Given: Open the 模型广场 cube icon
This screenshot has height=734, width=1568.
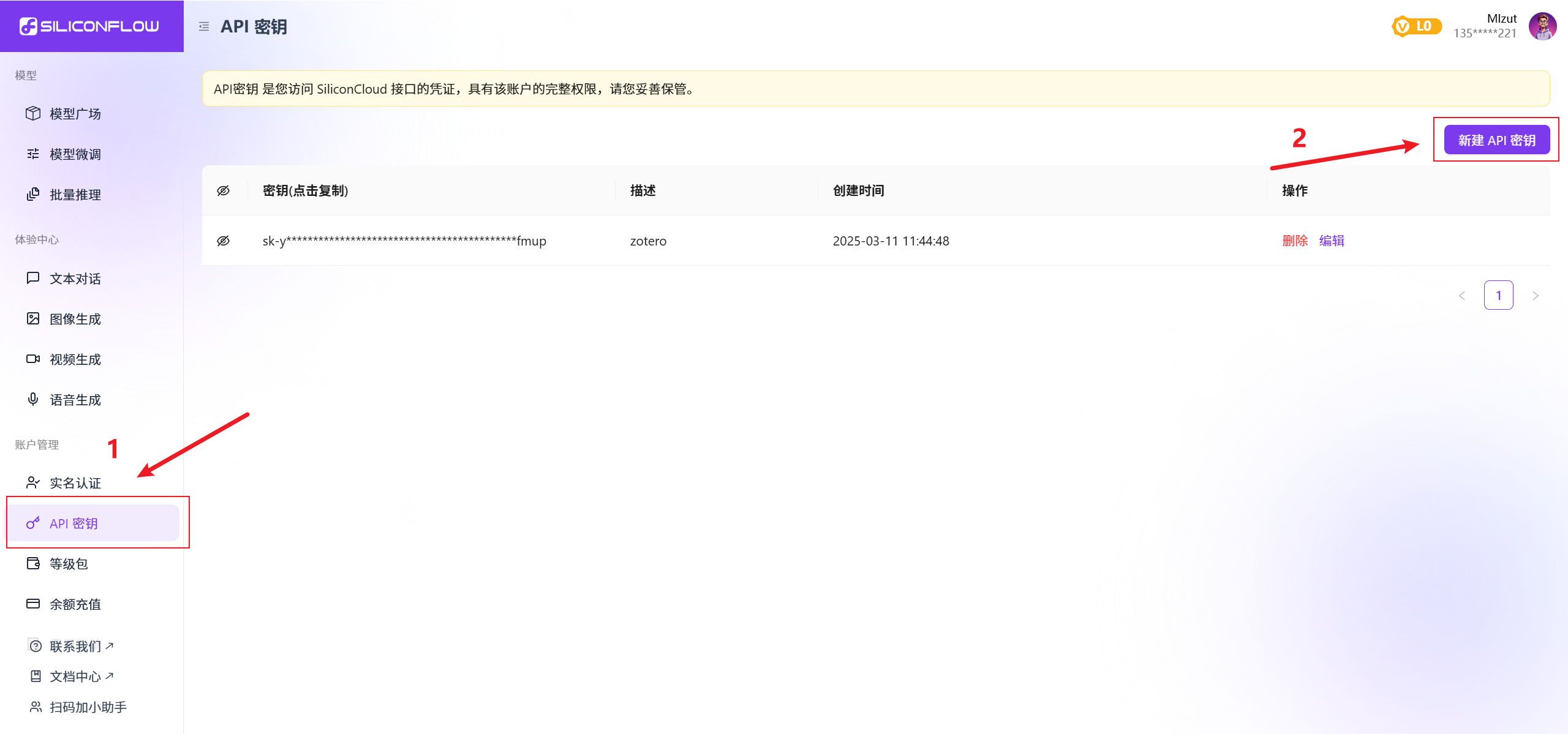Looking at the screenshot, I should tap(33, 113).
